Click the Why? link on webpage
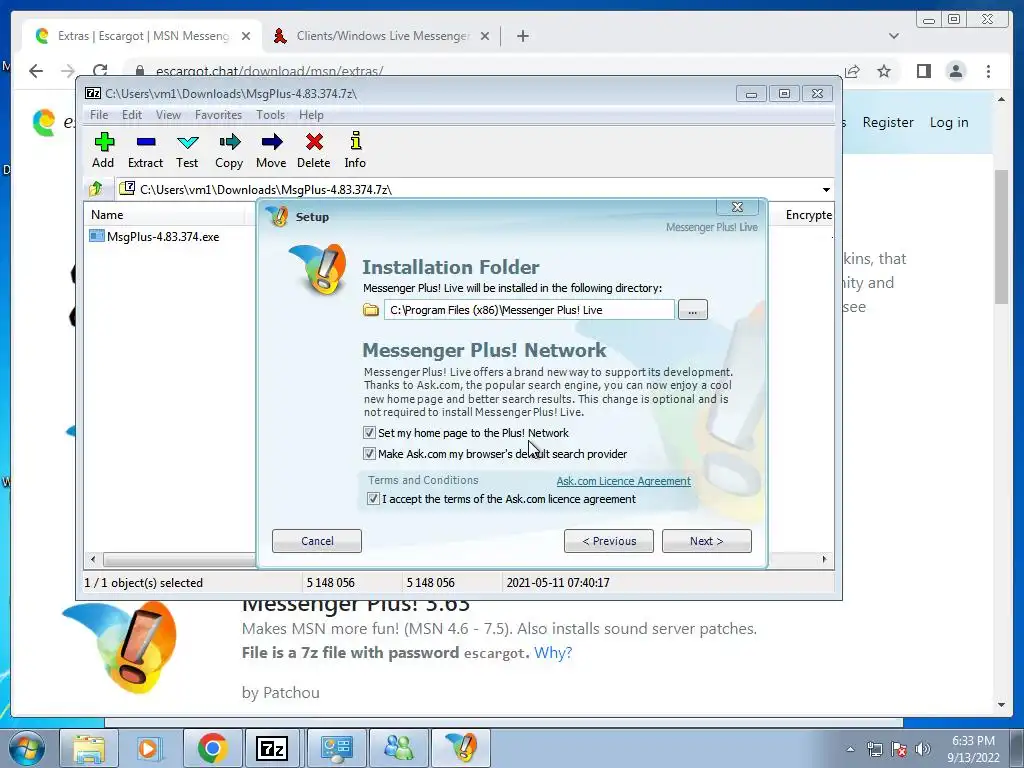Image resolution: width=1024 pixels, height=768 pixels. tap(552, 652)
